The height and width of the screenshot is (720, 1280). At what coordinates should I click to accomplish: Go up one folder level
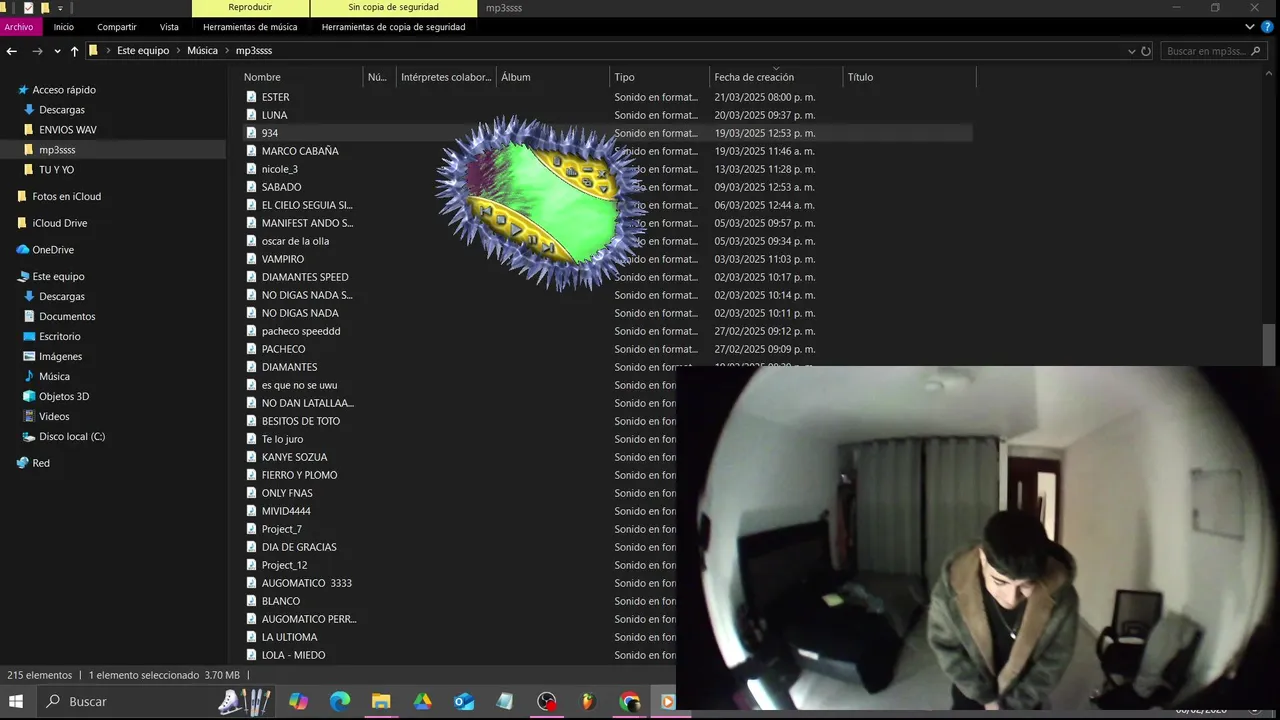(74, 51)
